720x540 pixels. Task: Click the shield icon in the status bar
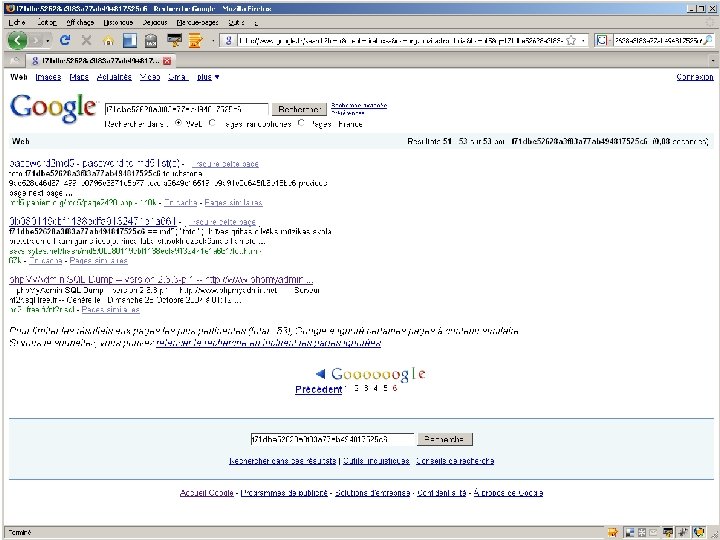(699, 533)
